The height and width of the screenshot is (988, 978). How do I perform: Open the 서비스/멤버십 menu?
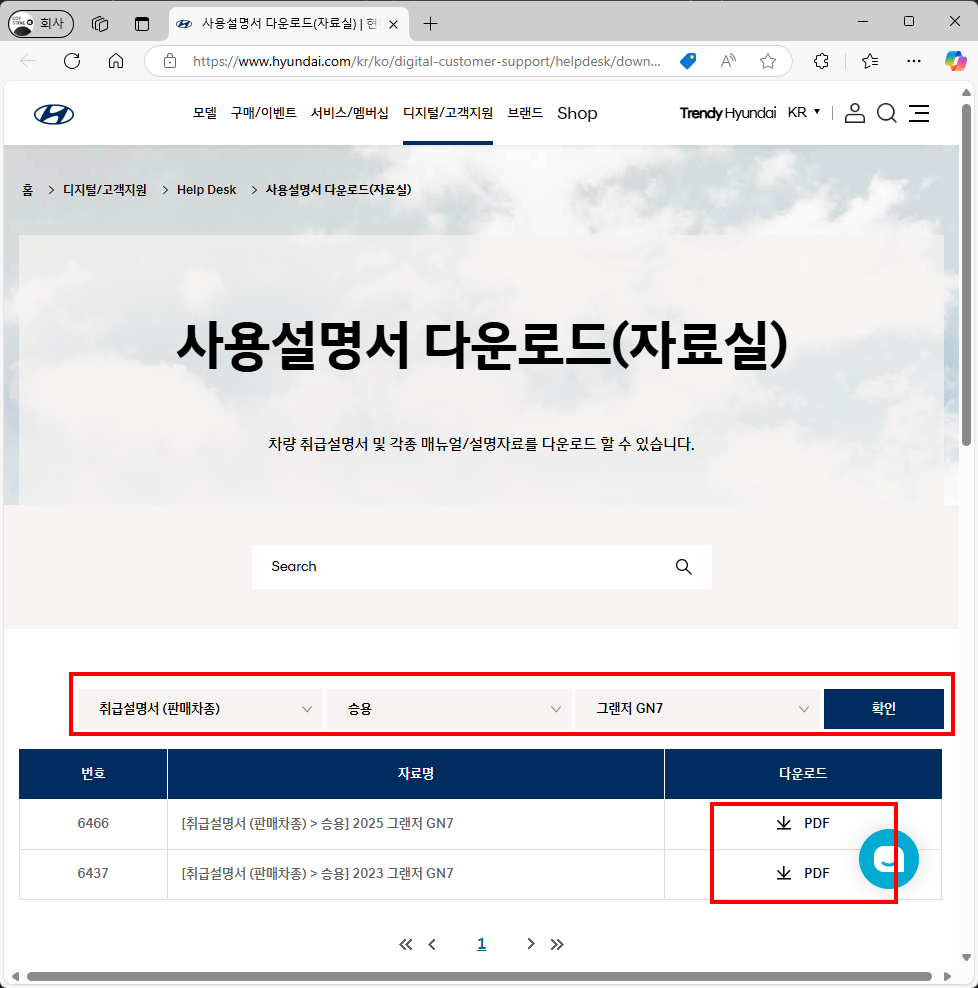pyautogui.click(x=350, y=113)
